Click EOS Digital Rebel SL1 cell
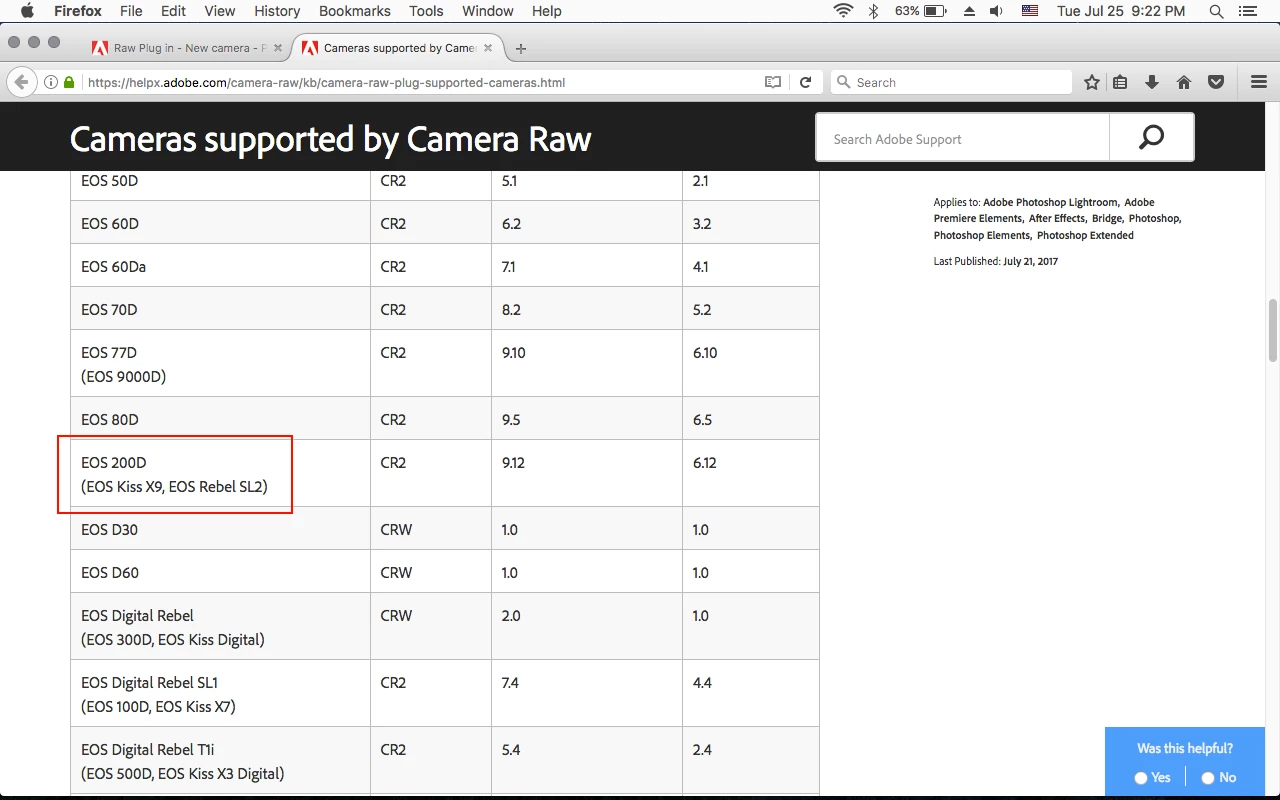This screenshot has height=800, width=1280. click(220, 693)
